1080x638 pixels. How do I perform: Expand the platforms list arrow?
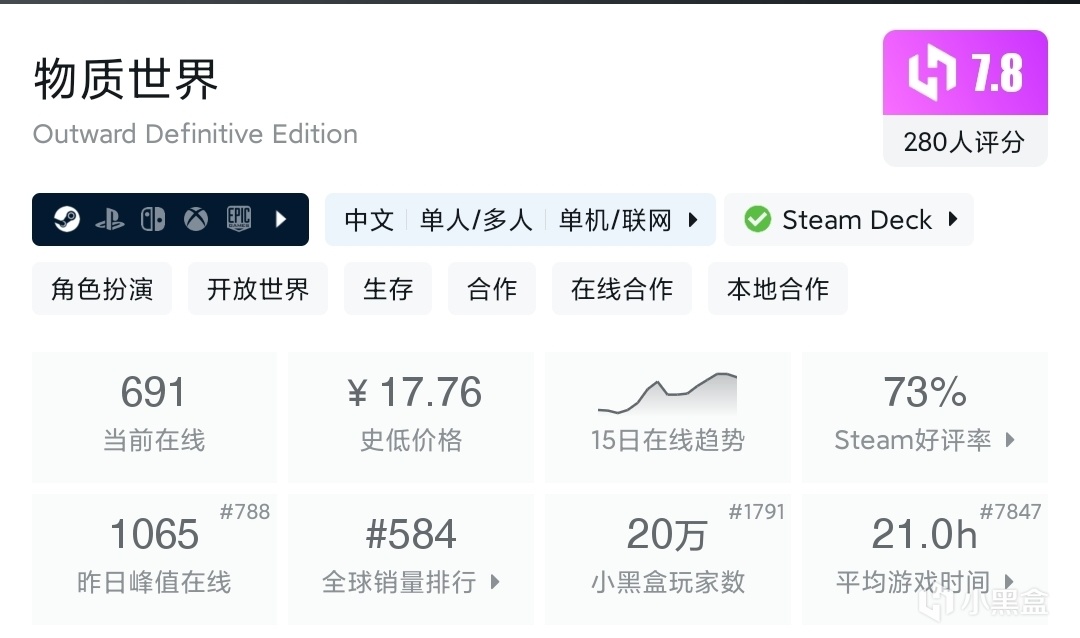tap(281, 219)
